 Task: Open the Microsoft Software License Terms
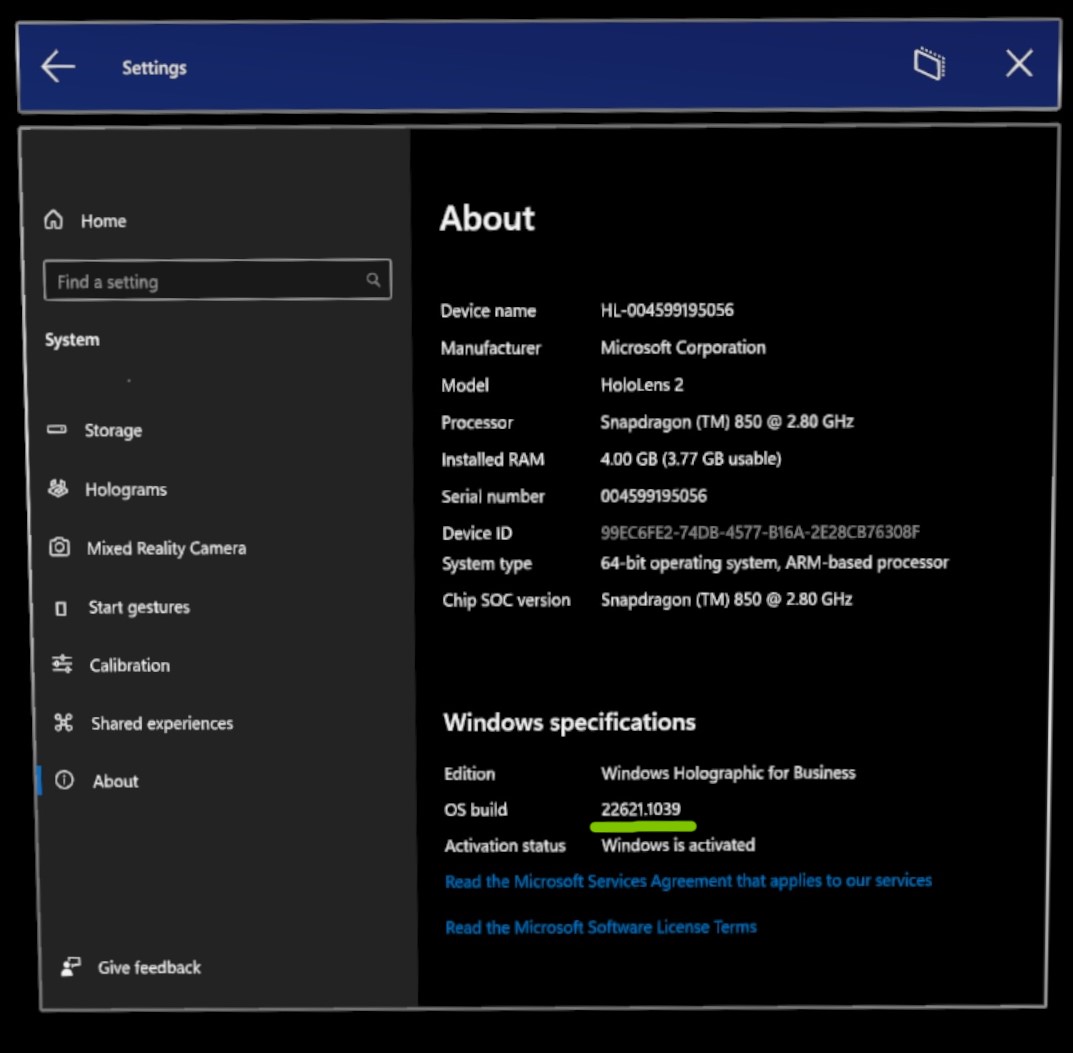point(601,927)
